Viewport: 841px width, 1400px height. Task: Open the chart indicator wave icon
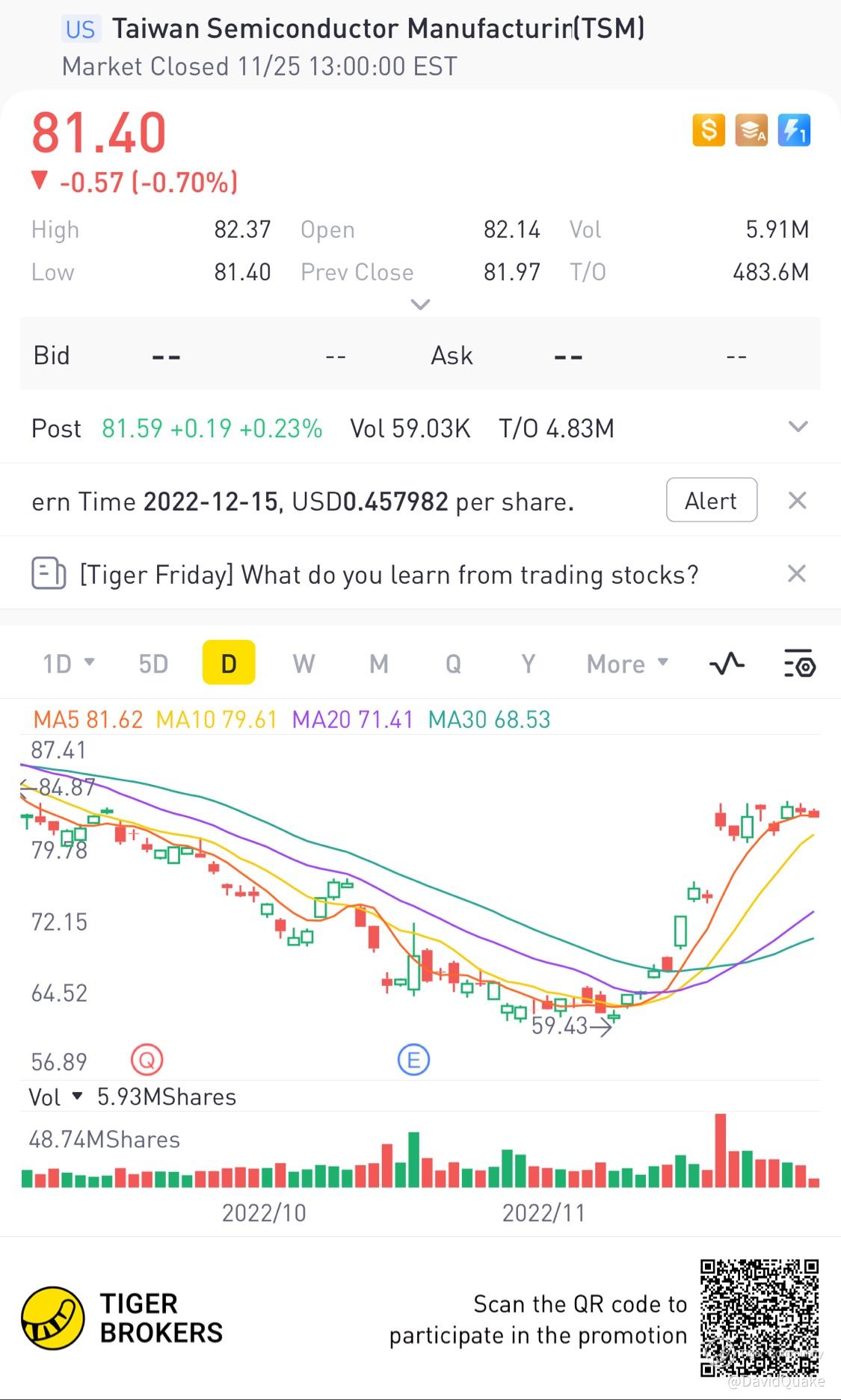point(727,664)
